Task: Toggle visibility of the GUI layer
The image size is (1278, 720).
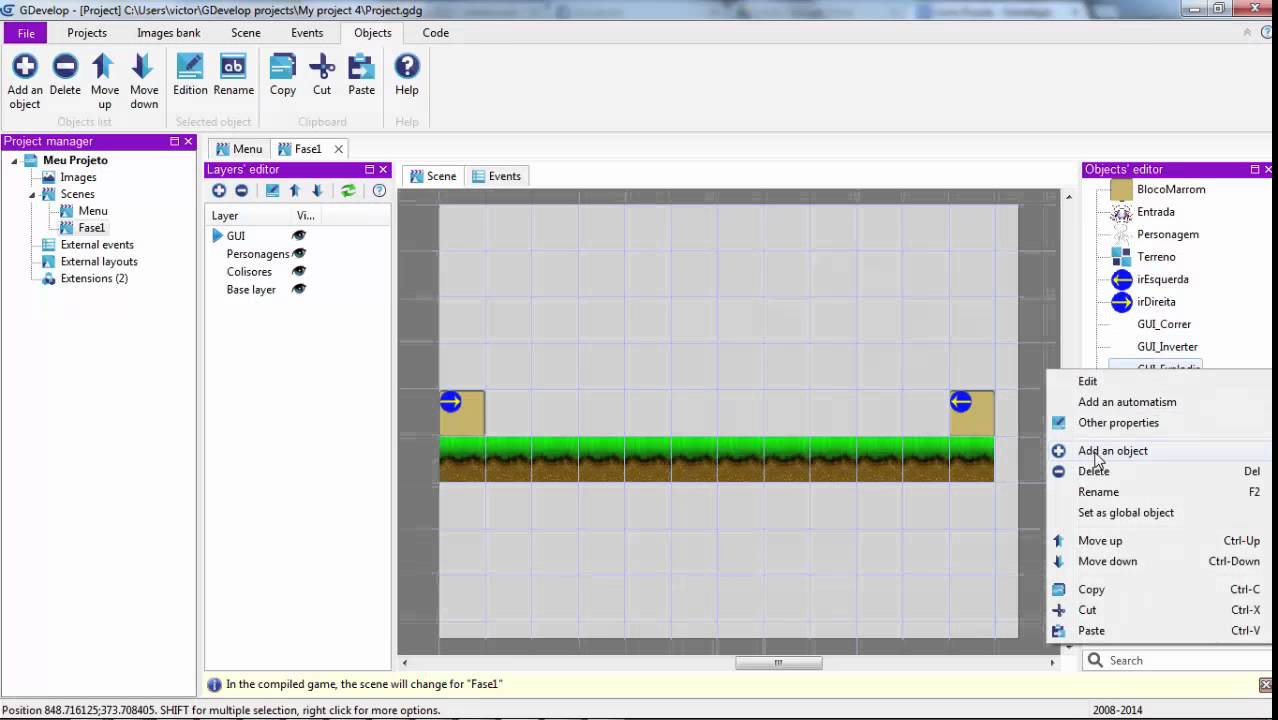Action: 298,236
